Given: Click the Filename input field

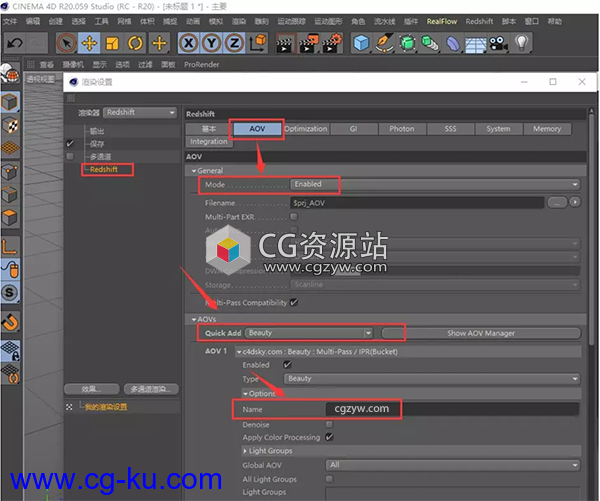Looking at the screenshot, I should tap(417, 203).
